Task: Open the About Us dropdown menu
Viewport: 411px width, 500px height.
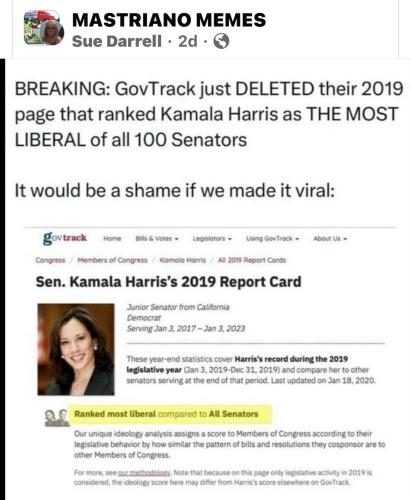Action: pos(330,239)
